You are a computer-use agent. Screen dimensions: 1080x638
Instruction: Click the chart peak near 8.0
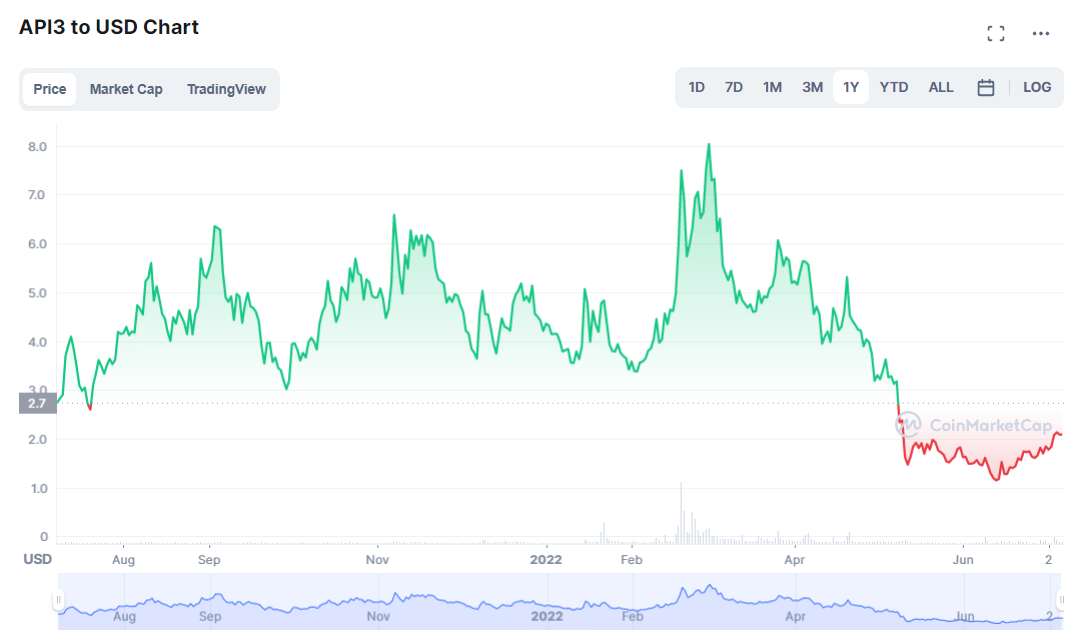coord(709,145)
